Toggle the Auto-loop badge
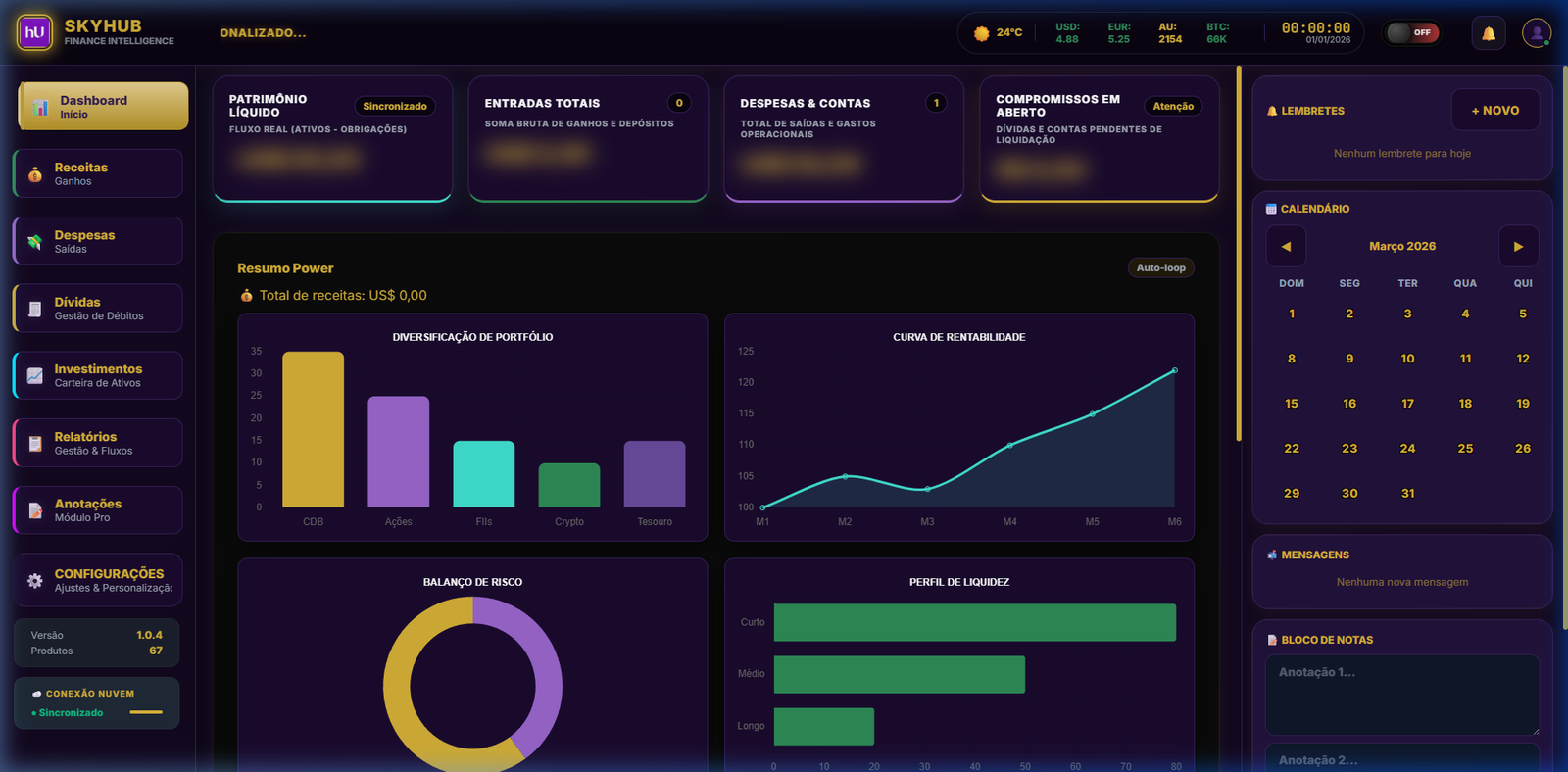 click(x=1160, y=267)
